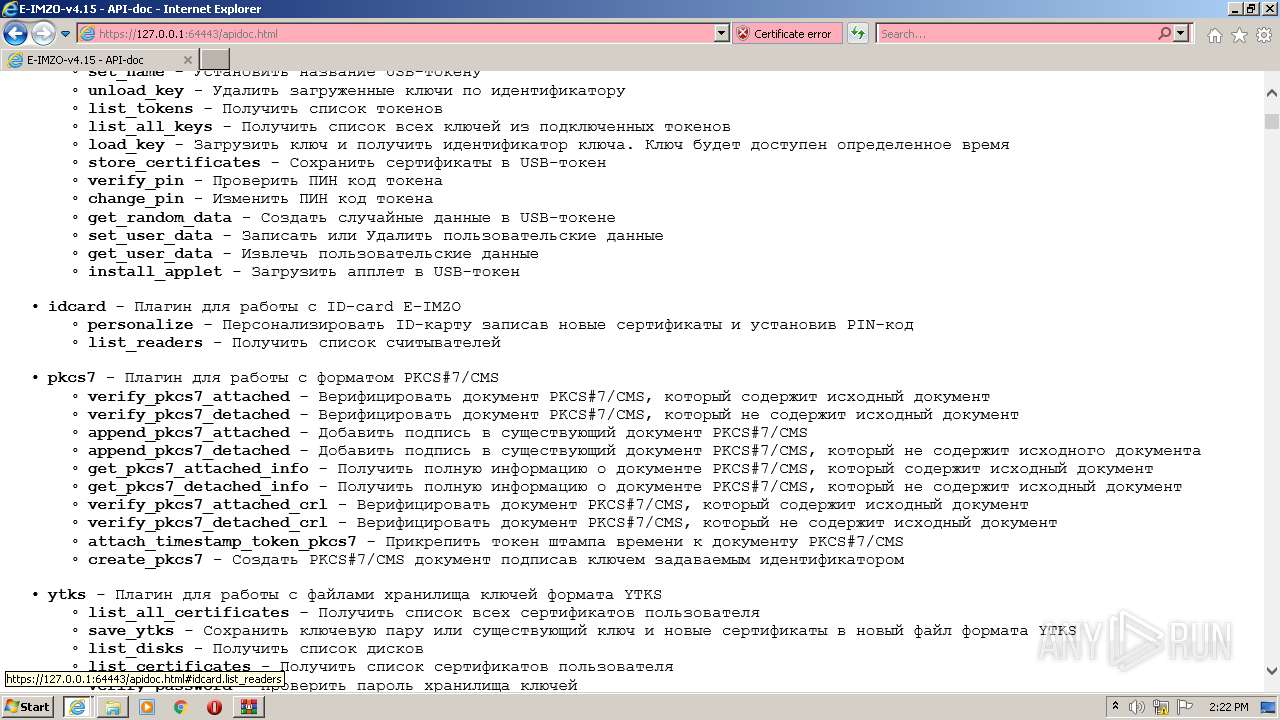Refresh the page with the refresh icon
Viewport: 1280px width, 720px height.
(x=858, y=34)
